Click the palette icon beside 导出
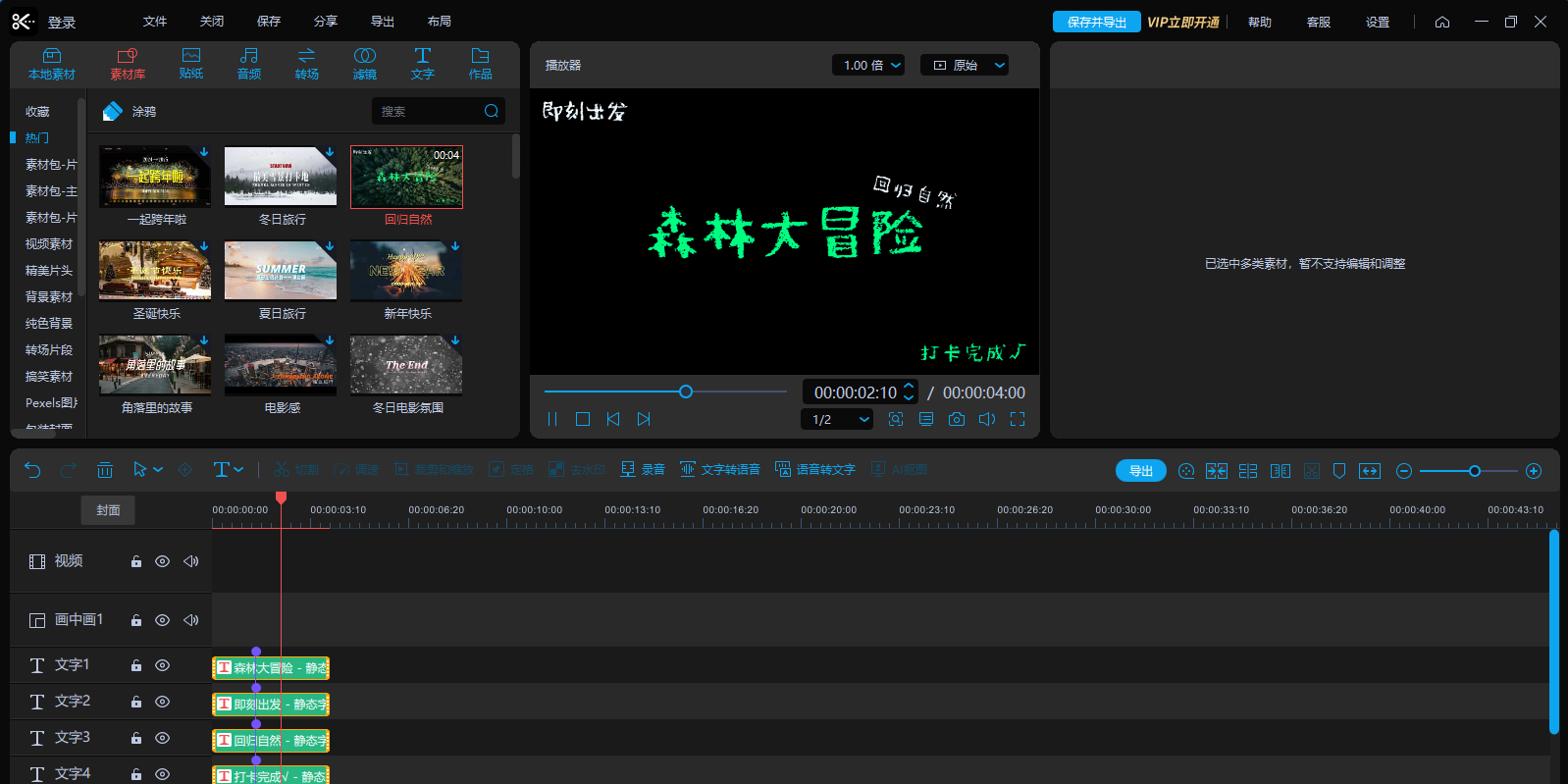 1186,471
